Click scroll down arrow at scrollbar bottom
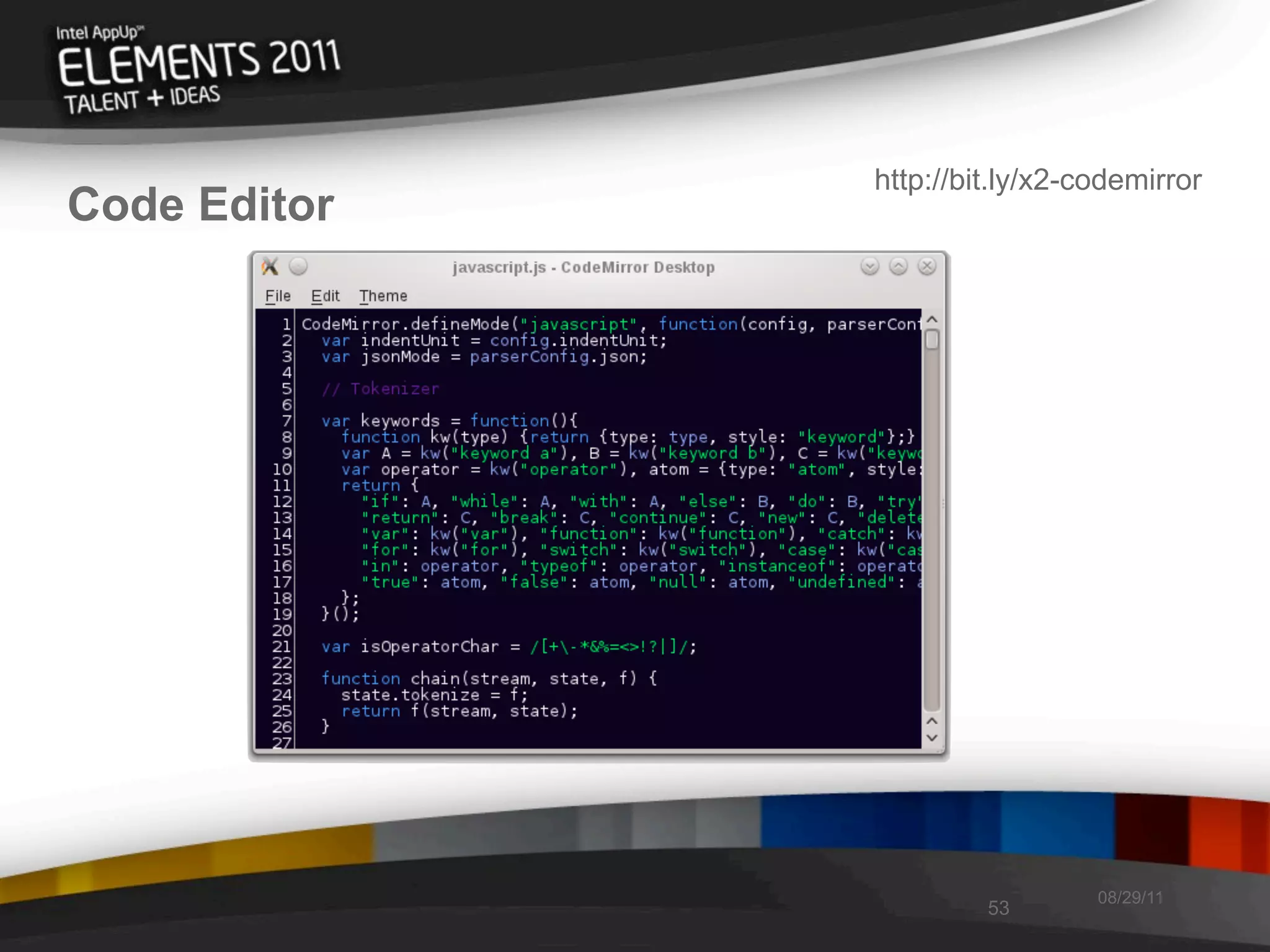 click(931, 738)
